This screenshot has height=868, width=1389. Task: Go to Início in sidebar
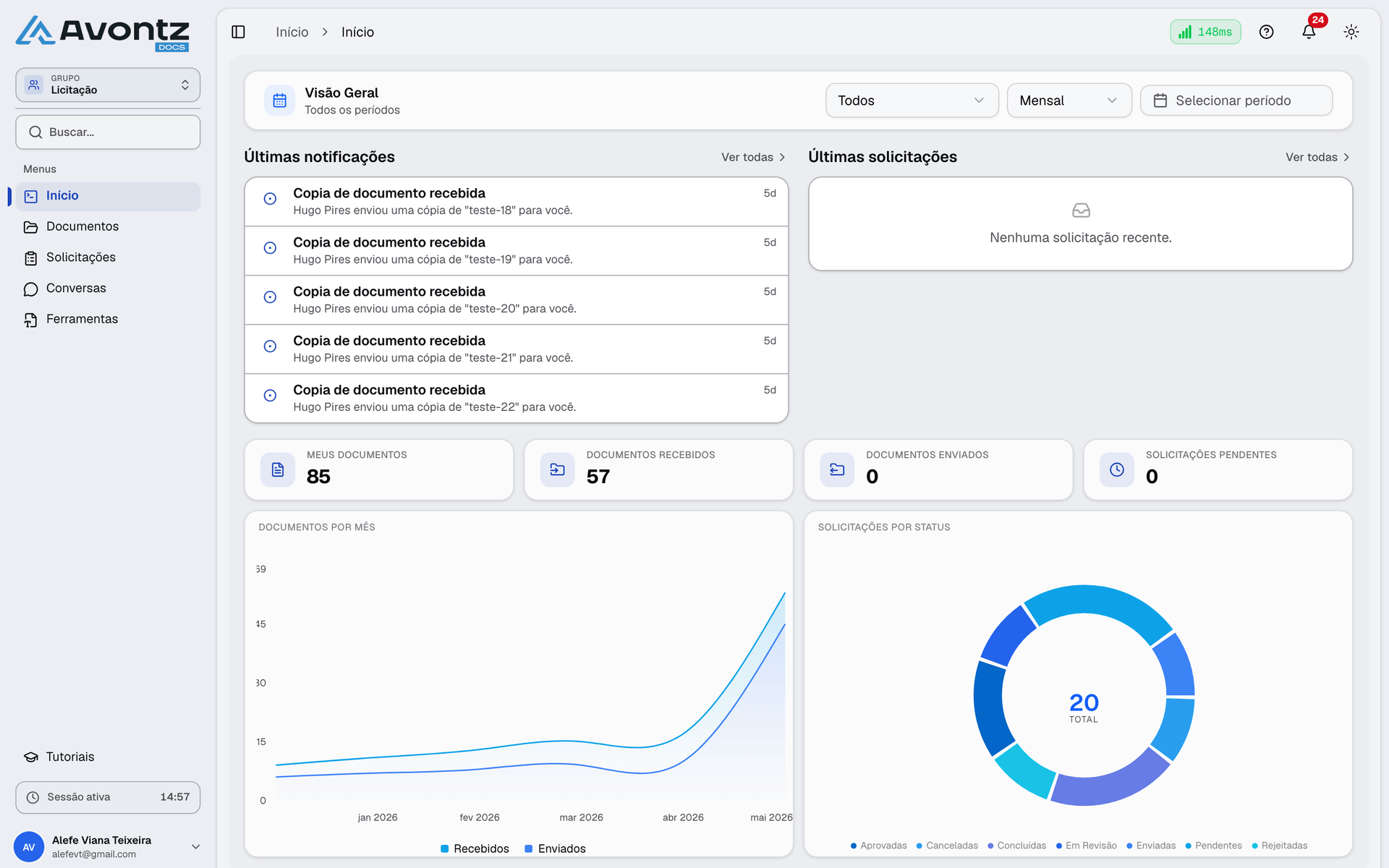(x=108, y=196)
